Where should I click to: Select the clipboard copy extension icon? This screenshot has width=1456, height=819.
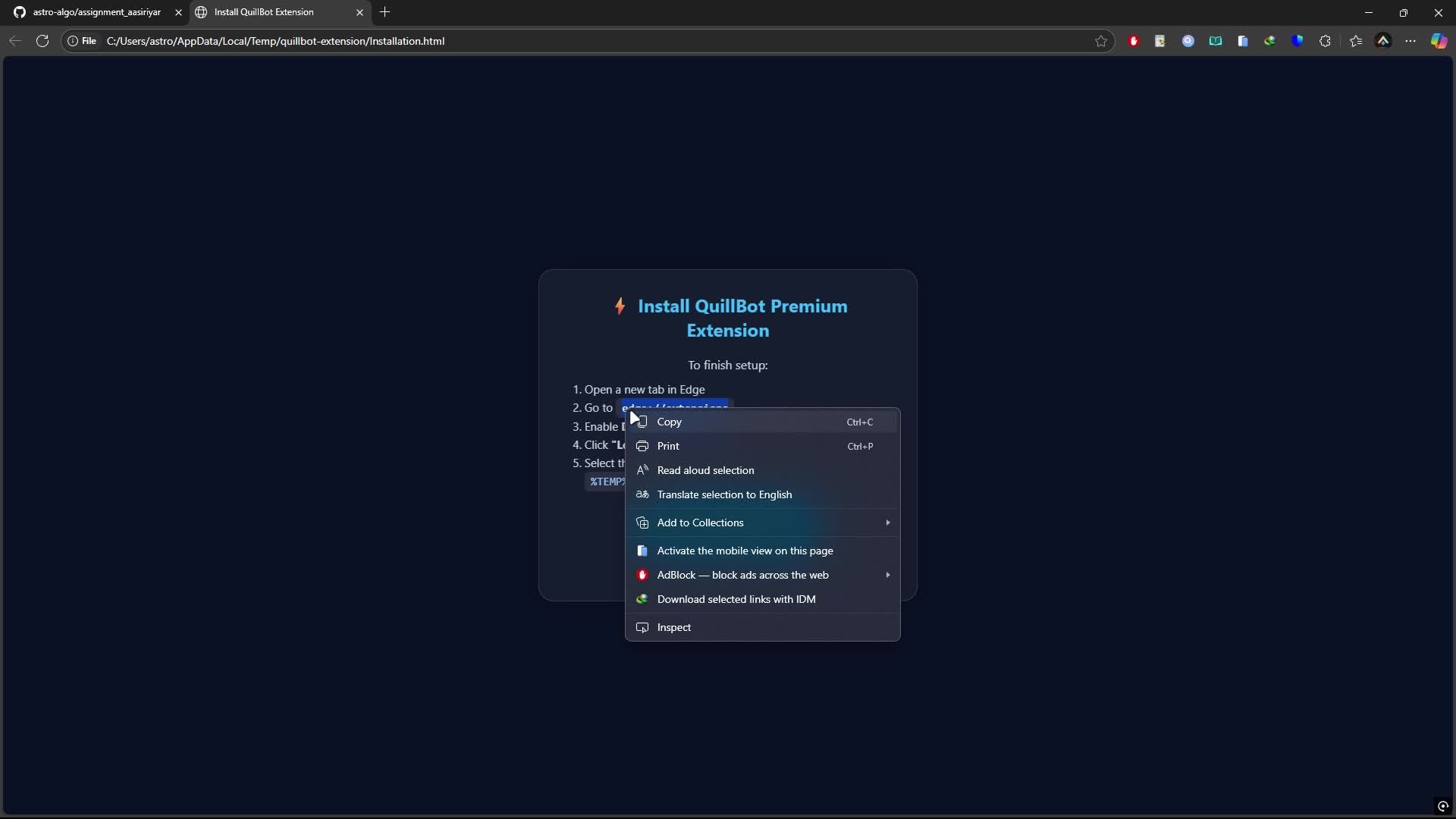click(x=1243, y=41)
